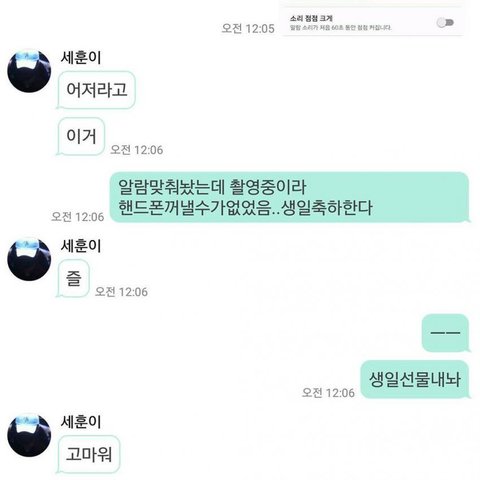
Task: Select the green ㅡㅡ message bubble
Action: pyautogui.click(x=446, y=333)
